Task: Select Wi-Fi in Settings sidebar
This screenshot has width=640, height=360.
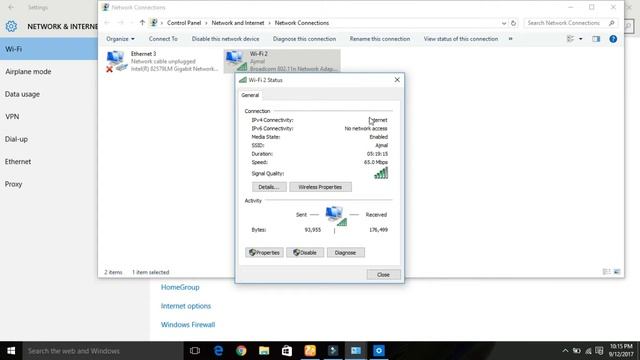Action: (x=49, y=49)
